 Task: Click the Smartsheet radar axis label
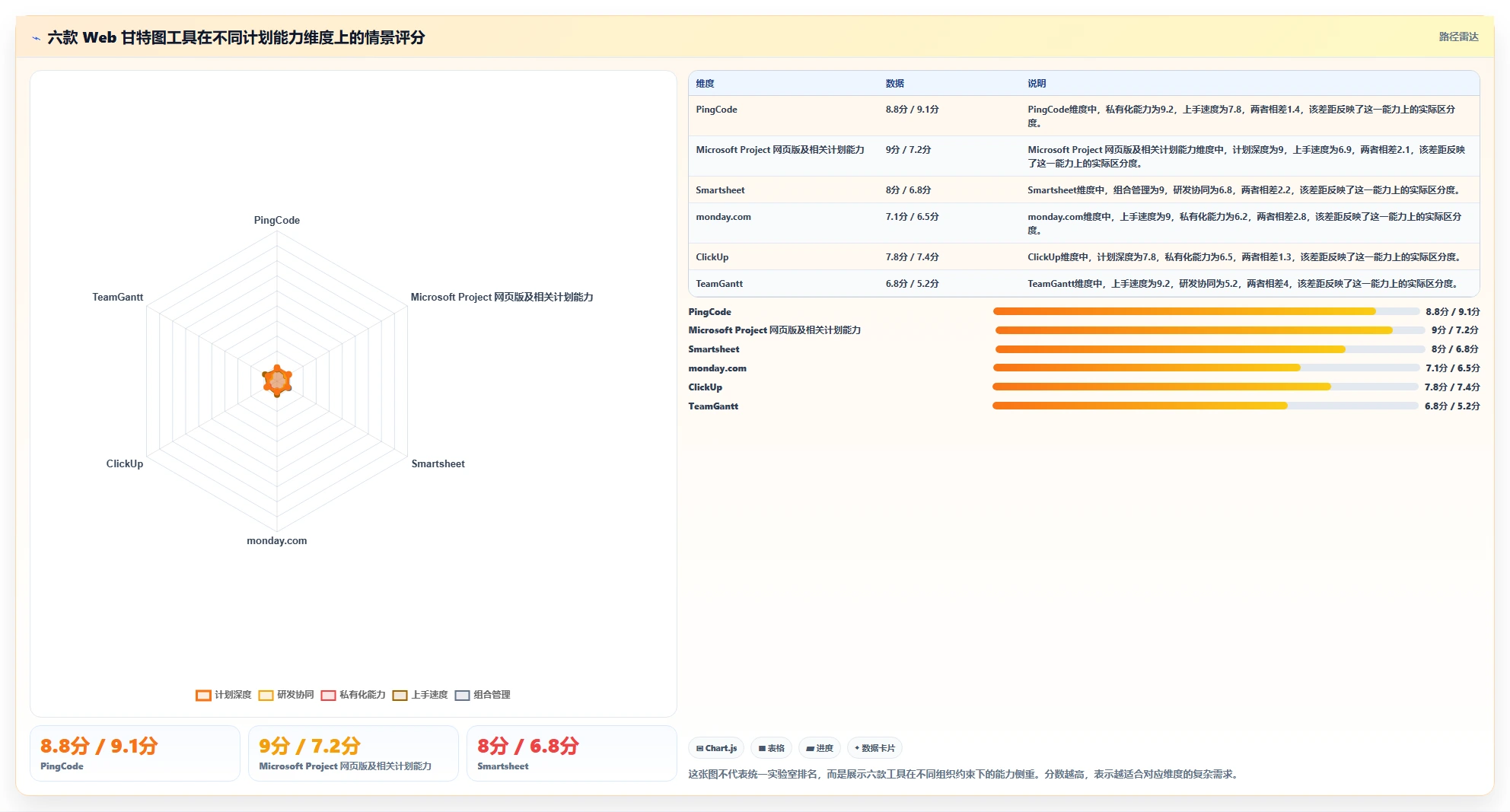coord(438,463)
